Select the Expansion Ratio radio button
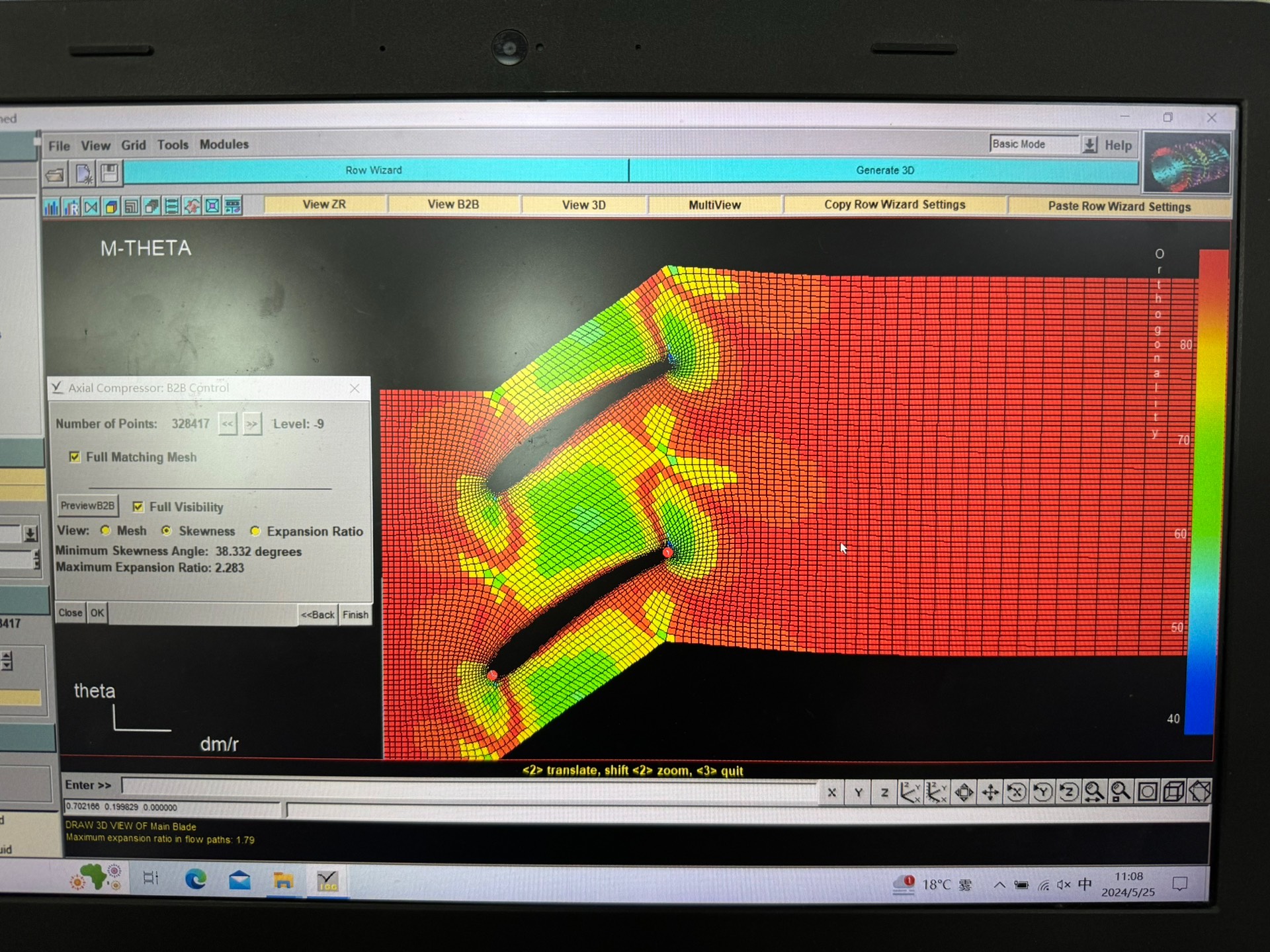 (255, 532)
